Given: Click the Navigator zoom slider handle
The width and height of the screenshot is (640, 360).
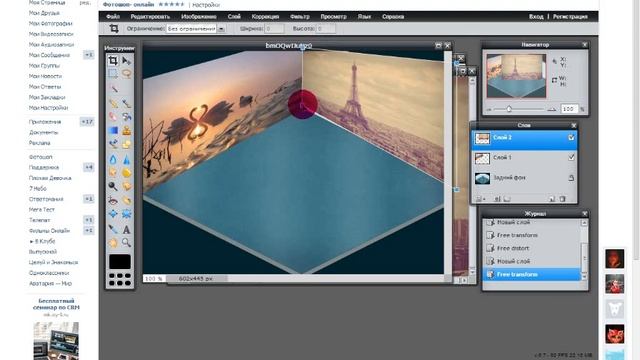Looking at the screenshot, I should pyautogui.click(x=509, y=109).
